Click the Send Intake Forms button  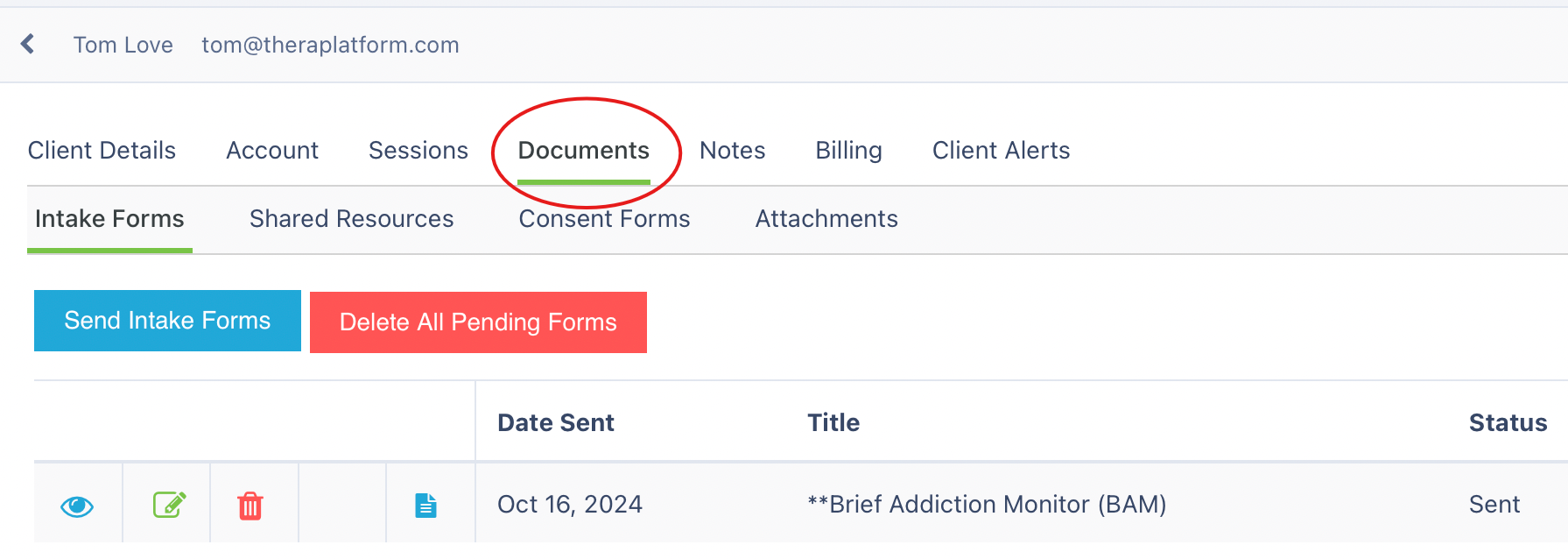click(x=167, y=321)
